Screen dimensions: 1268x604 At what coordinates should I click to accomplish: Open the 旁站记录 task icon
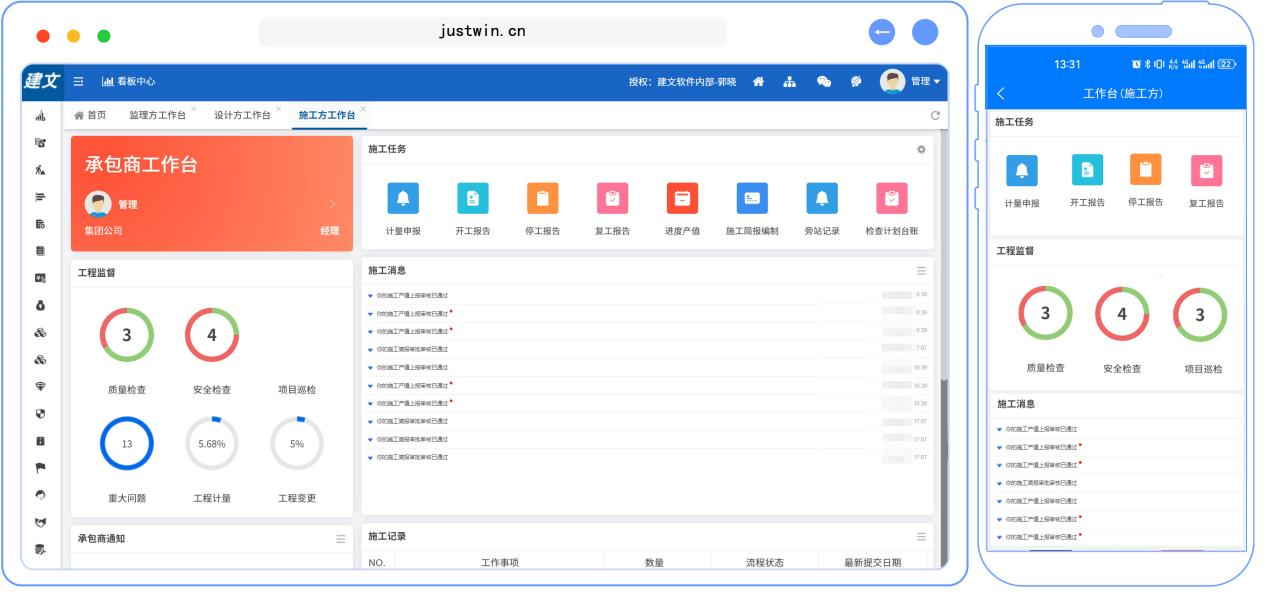click(822, 199)
